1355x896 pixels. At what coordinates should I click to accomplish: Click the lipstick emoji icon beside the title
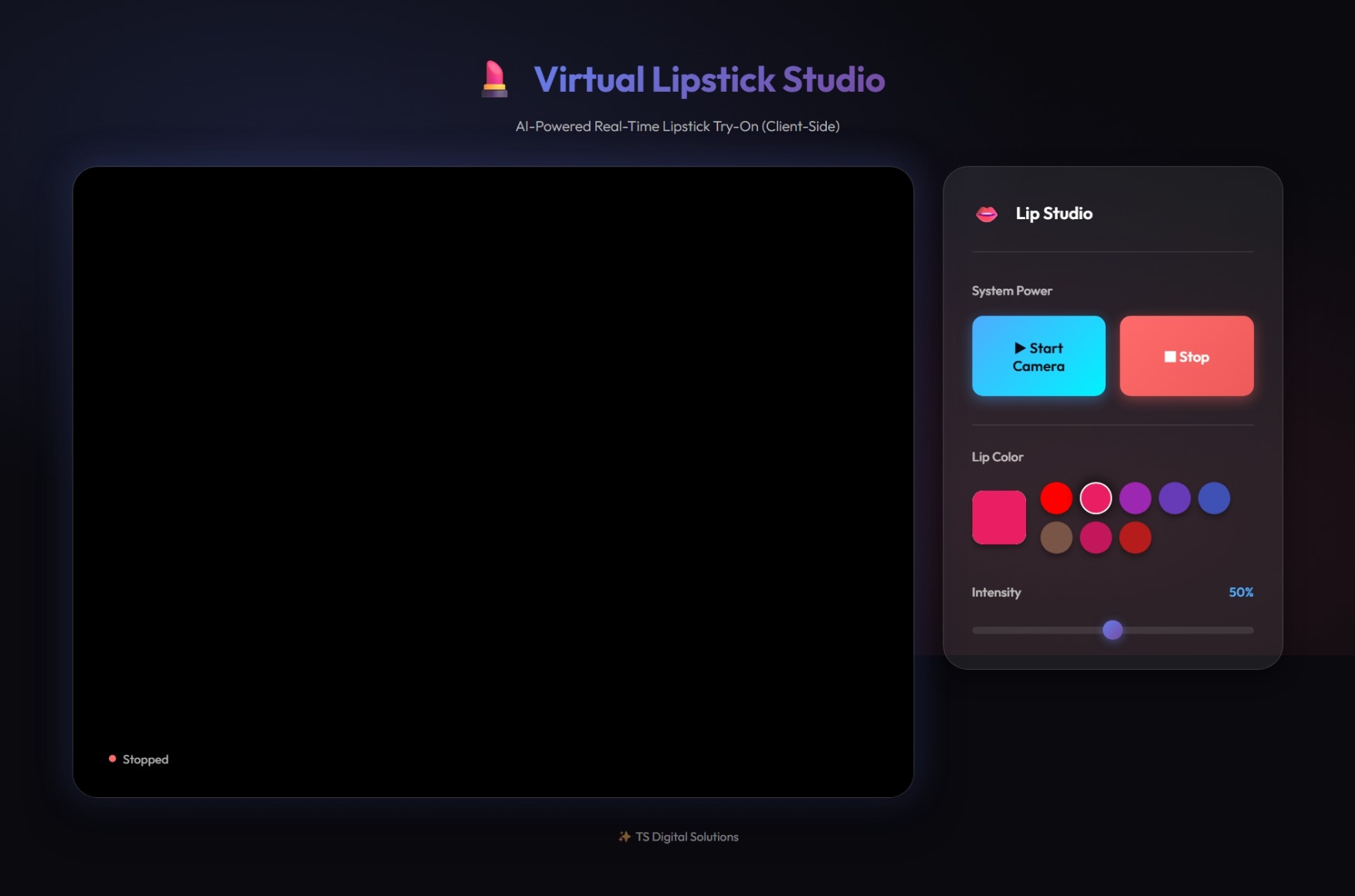494,79
